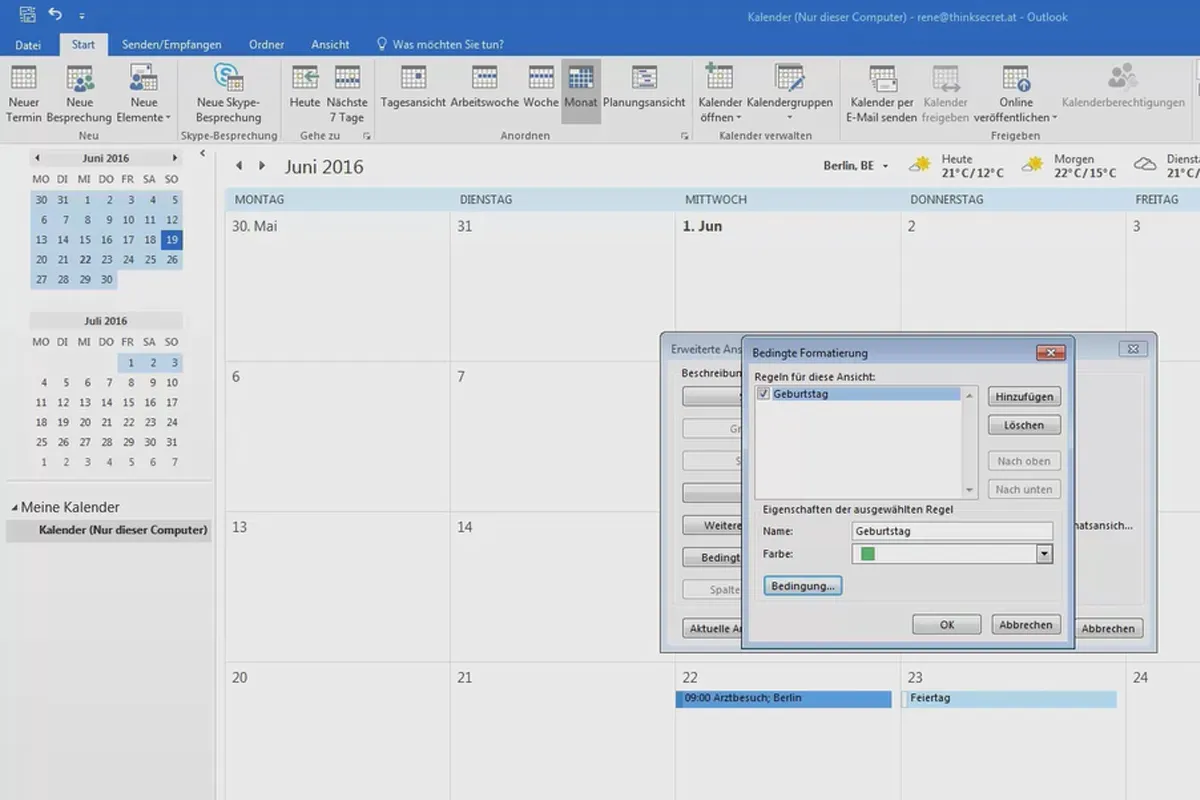Open the Berlin, BE weather location dropdown

click(885, 166)
